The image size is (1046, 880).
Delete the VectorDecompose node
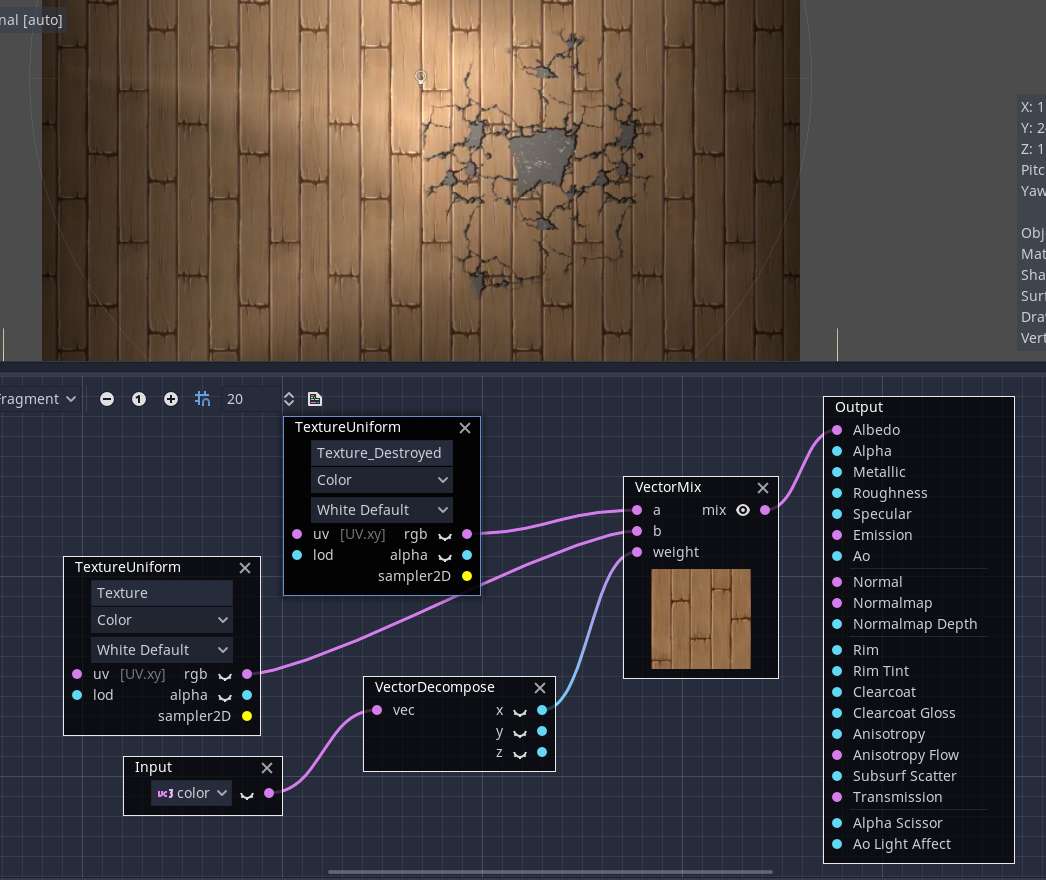pos(540,688)
